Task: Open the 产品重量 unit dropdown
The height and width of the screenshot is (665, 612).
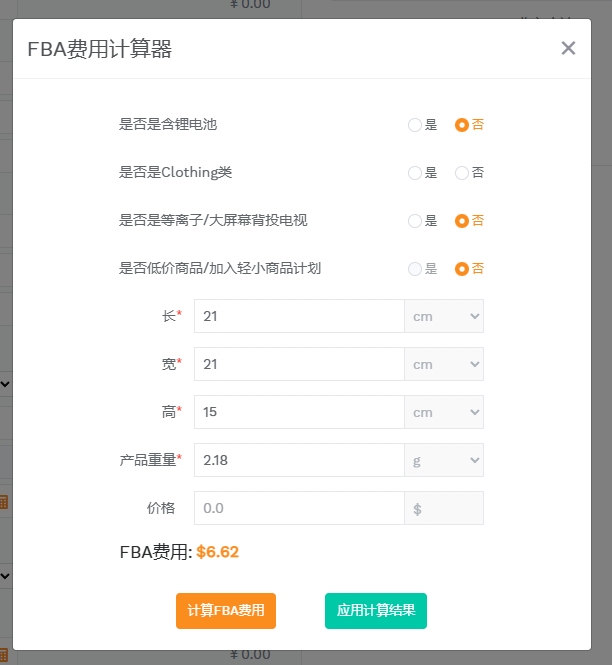Action: 444,460
